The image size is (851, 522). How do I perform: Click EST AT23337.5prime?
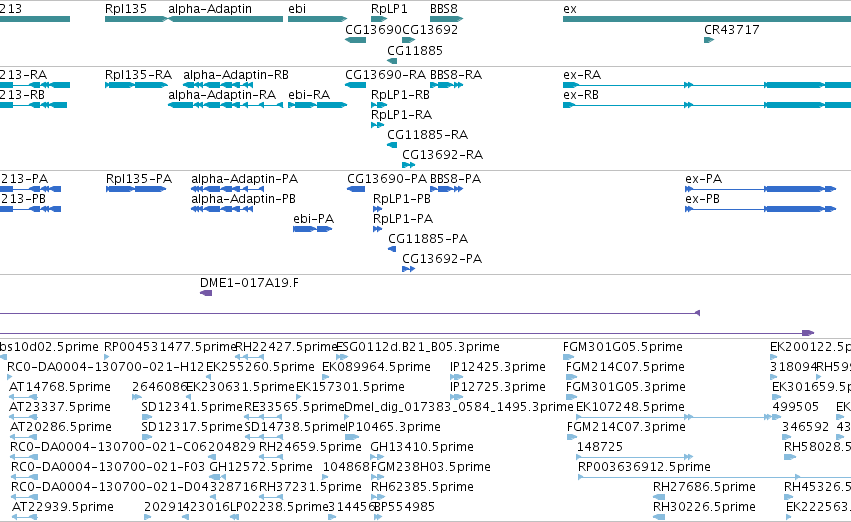60,407
